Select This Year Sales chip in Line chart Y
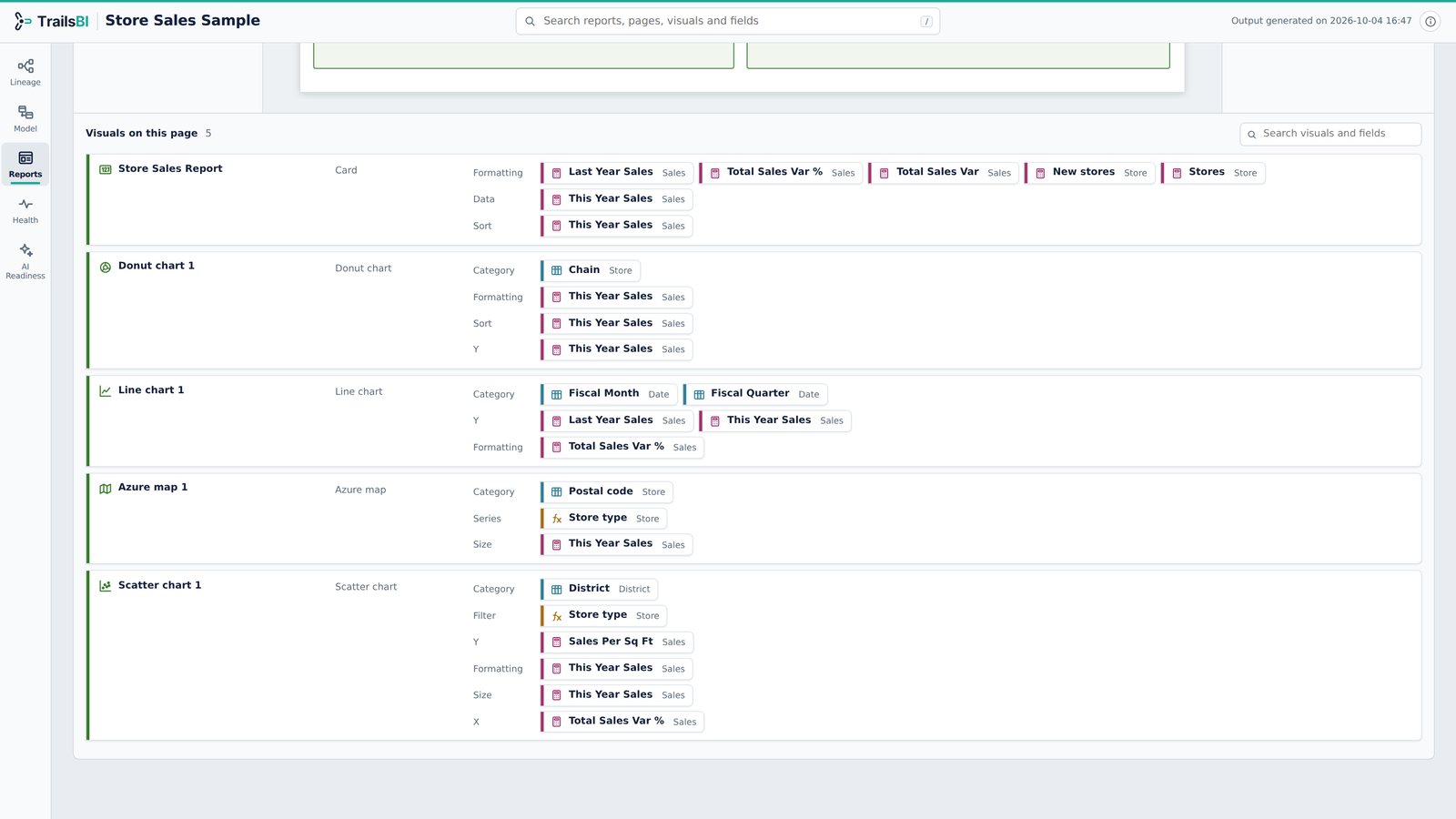This screenshot has height=819, width=1456. click(x=775, y=420)
